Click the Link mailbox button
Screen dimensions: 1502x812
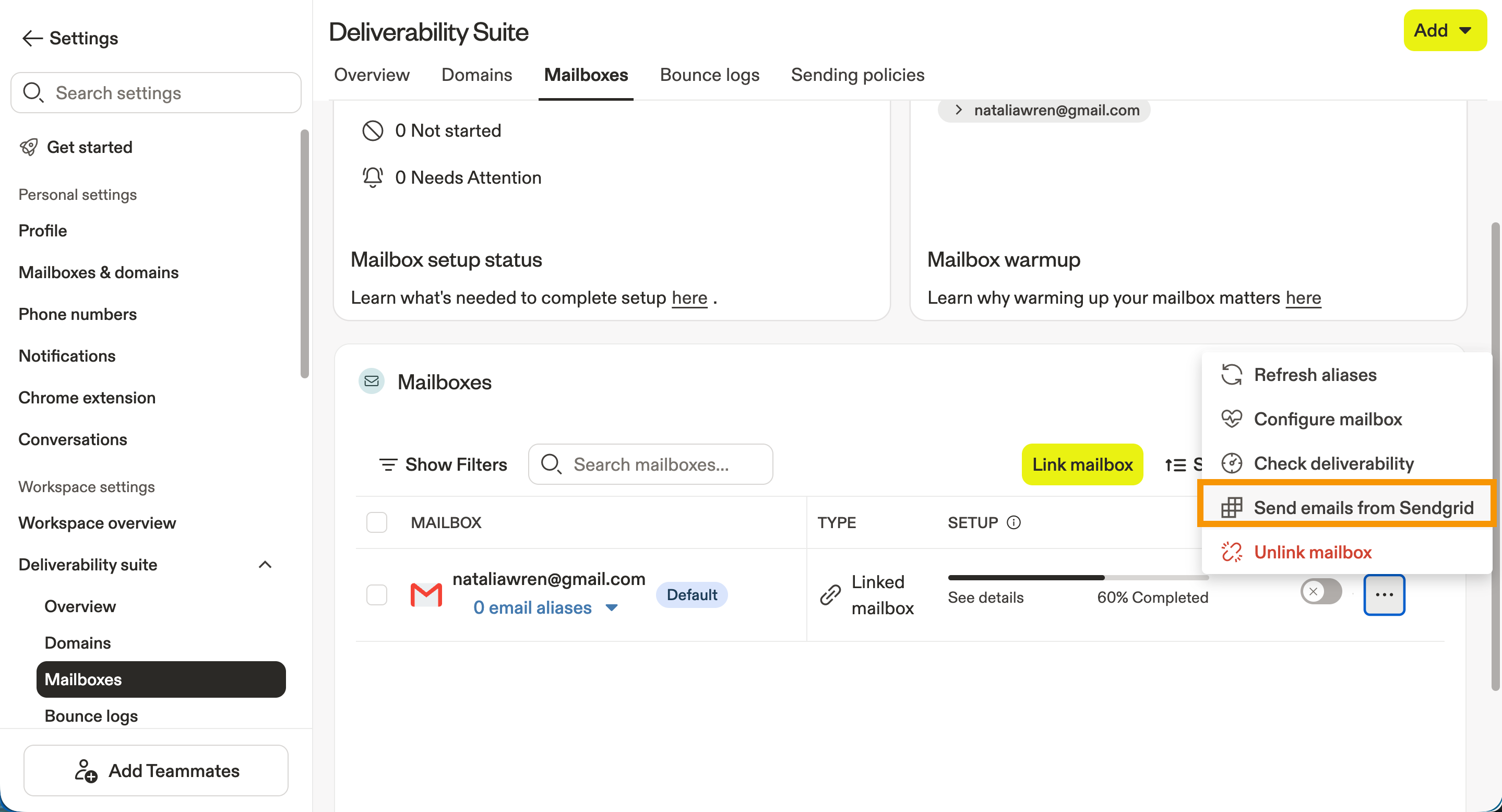[x=1082, y=464]
